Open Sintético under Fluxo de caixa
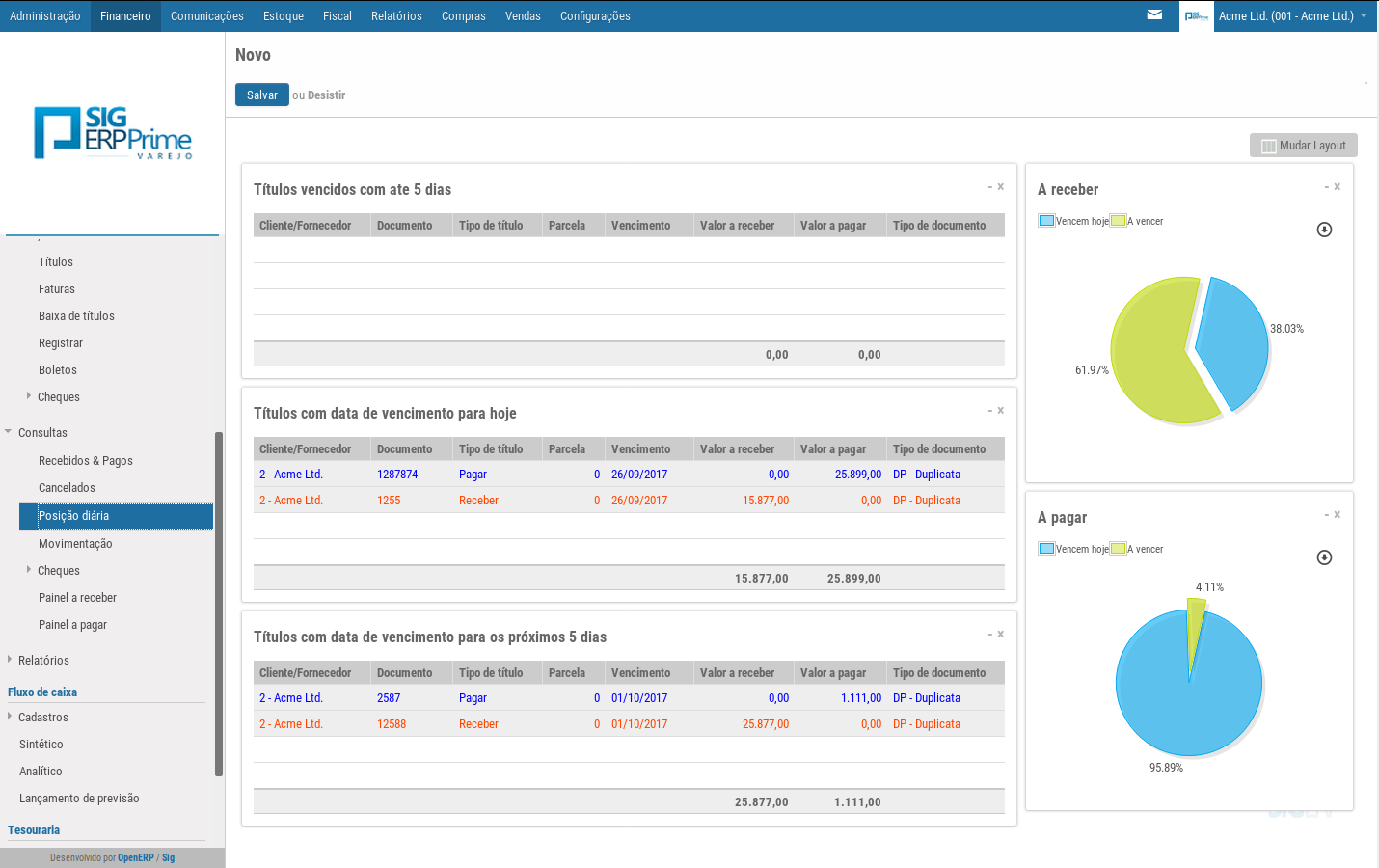Image resolution: width=1379 pixels, height=868 pixels. click(41, 745)
